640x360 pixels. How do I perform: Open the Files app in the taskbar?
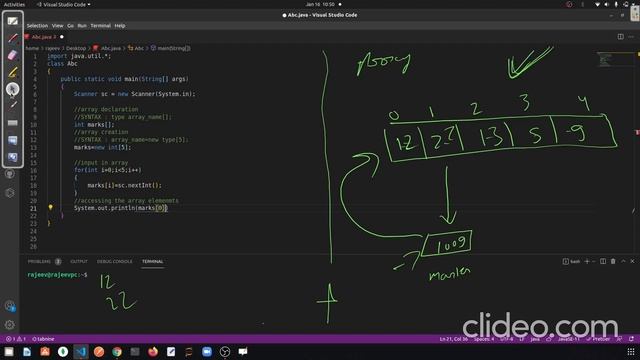coord(9,351)
